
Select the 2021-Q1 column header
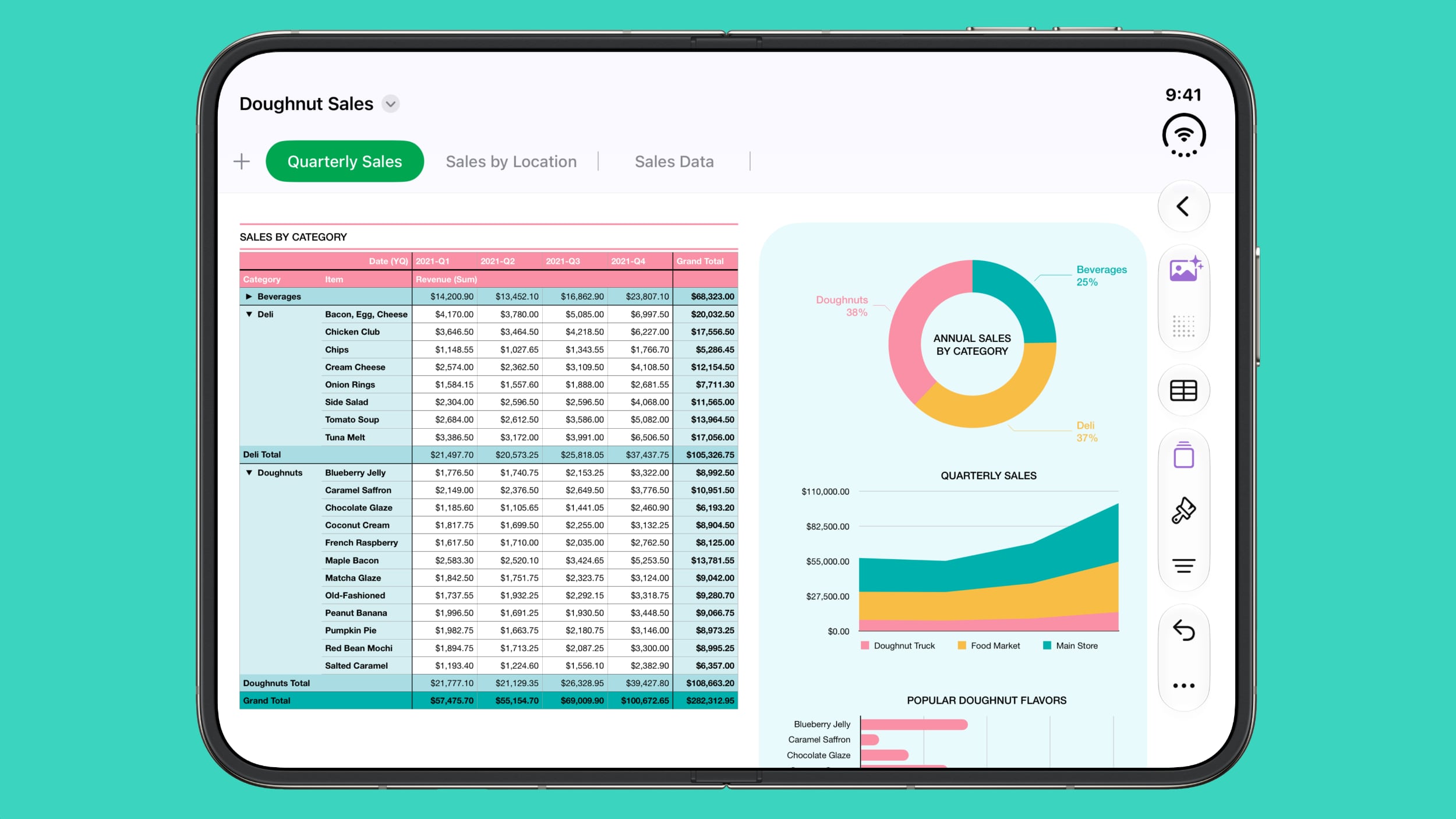[444, 261]
